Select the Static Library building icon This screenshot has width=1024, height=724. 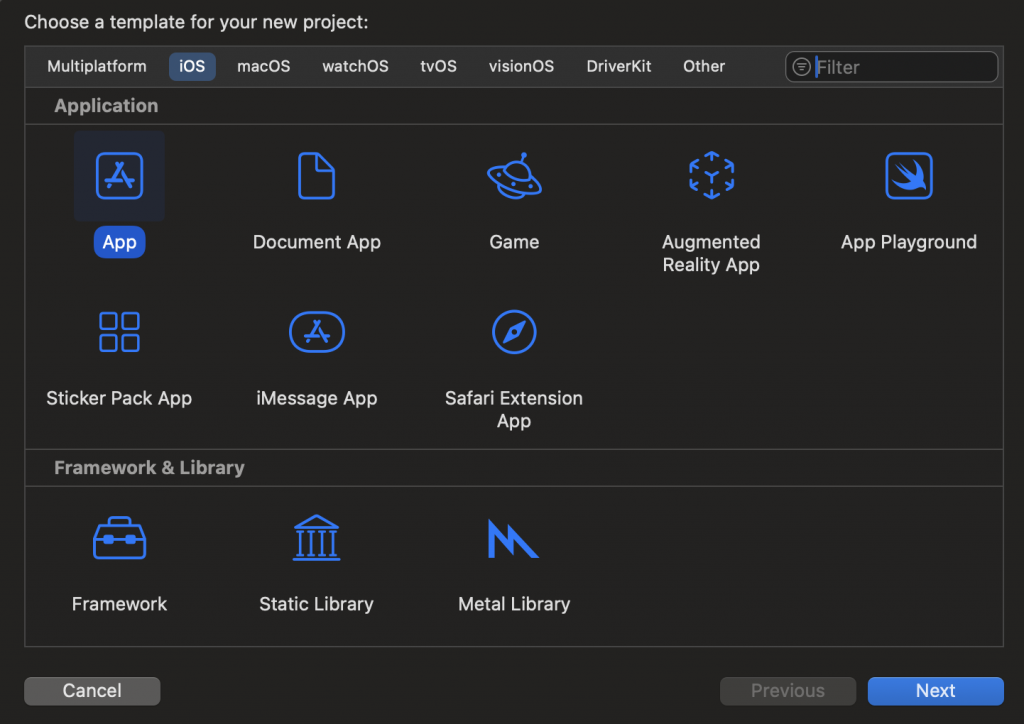(x=316, y=538)
